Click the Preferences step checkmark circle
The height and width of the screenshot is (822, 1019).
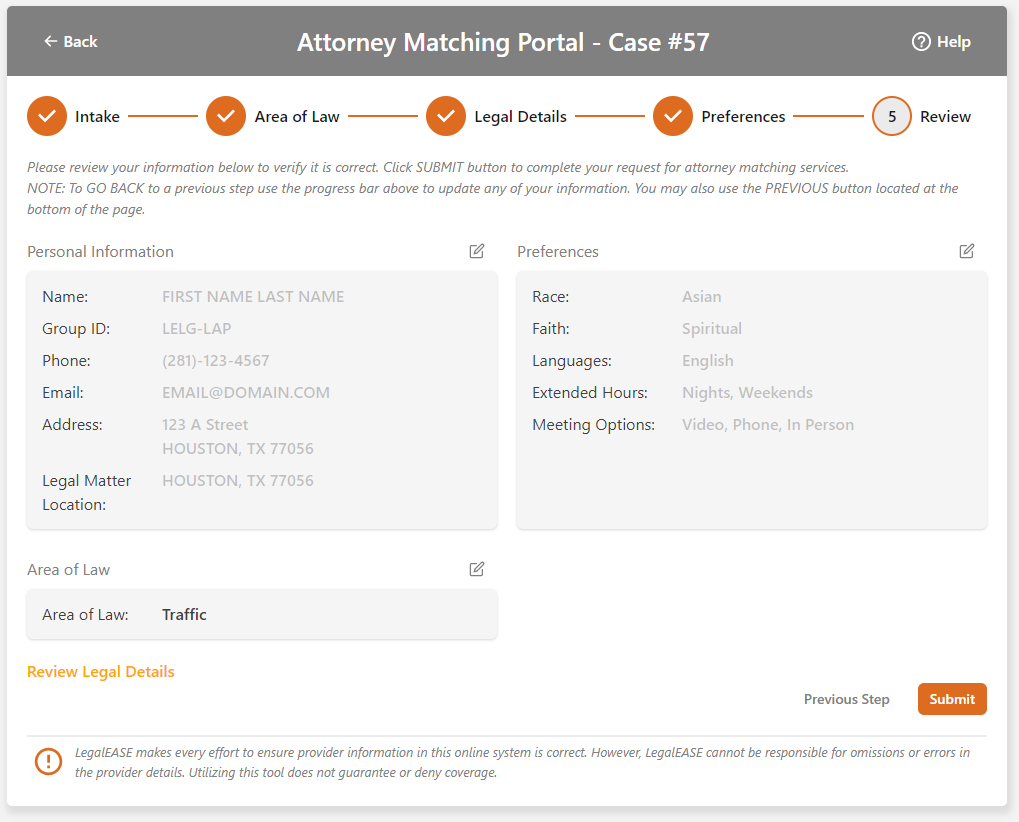[673, 116]
